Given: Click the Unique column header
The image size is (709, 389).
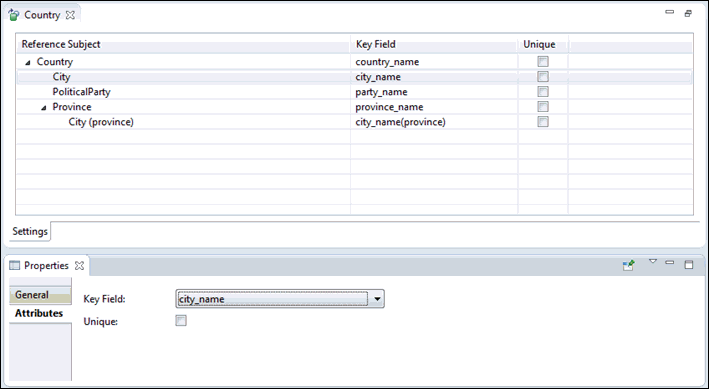Looking at the screenshot, I should [543, 44].
